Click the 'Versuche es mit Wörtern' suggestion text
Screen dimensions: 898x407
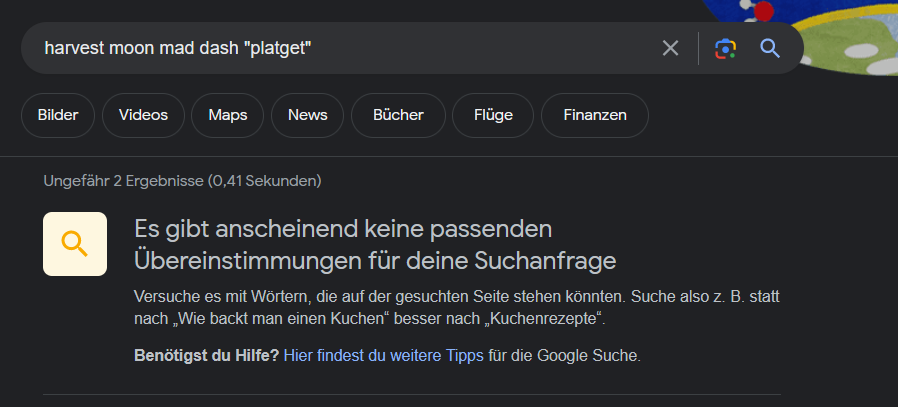coord(457,308)
